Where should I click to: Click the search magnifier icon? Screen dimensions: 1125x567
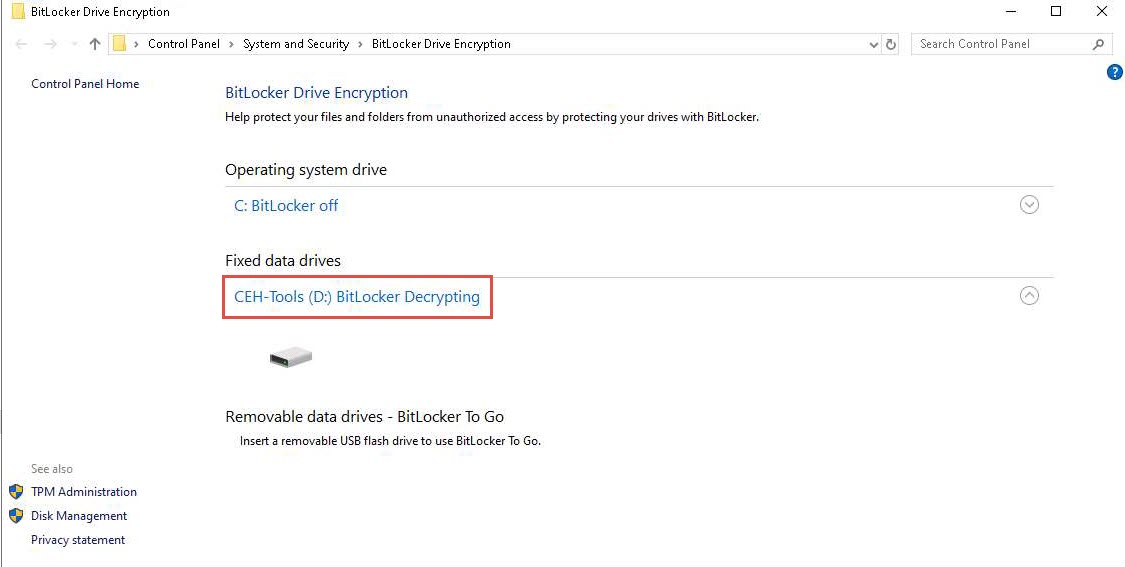(1098, 44)
